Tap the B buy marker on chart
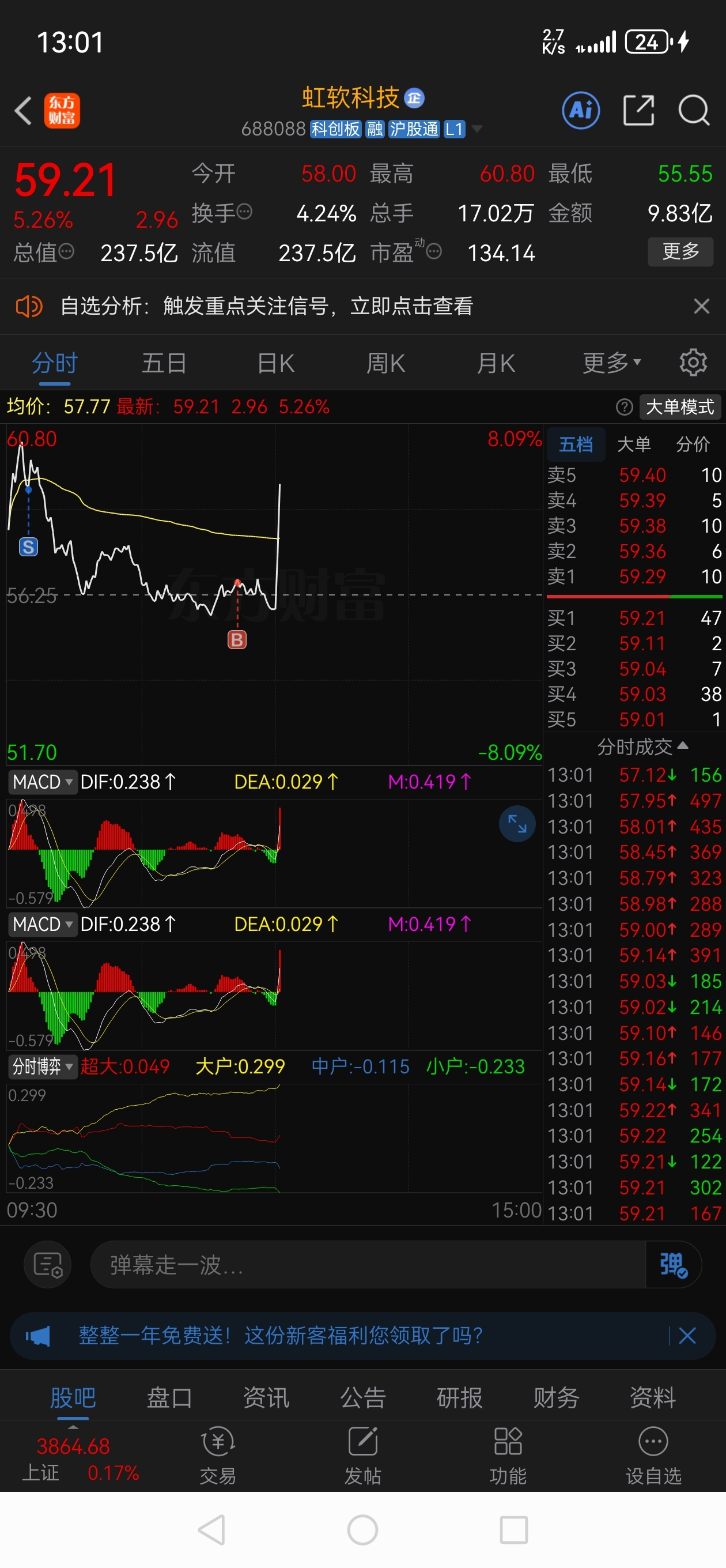This screenshot has height=1568, width=726. (237, 640)
